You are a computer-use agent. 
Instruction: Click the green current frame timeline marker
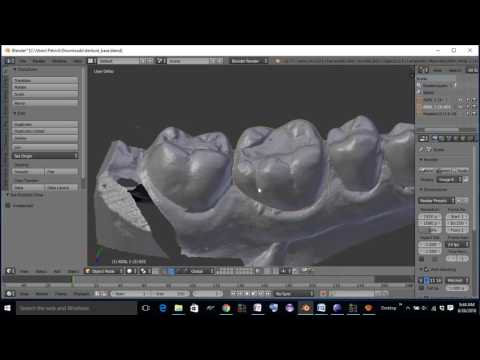(73, 281)
